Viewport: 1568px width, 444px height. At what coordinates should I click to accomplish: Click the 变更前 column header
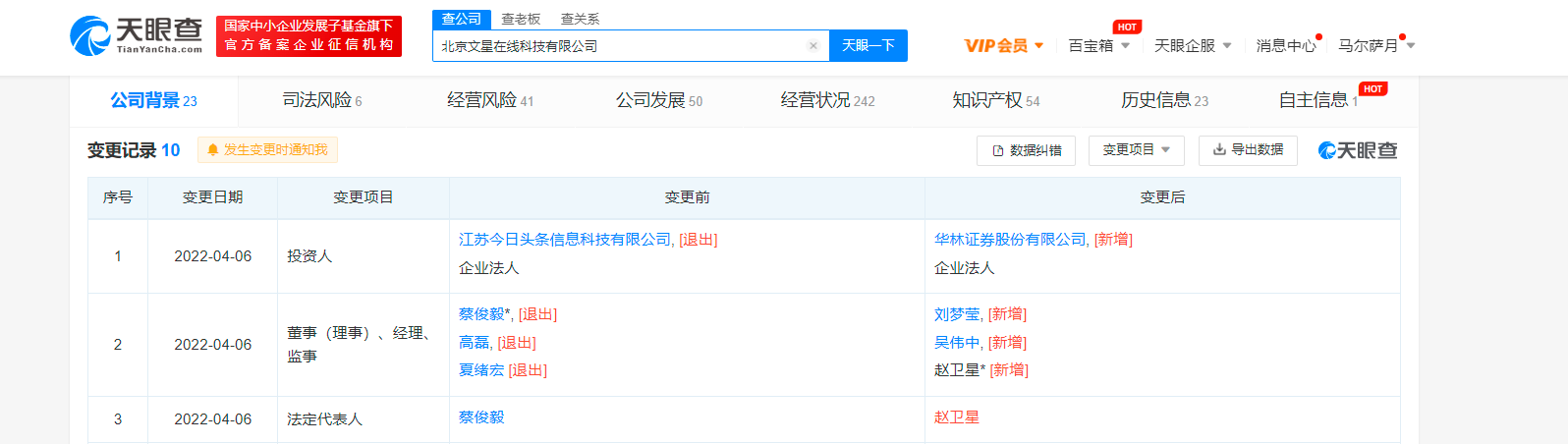click(x=687, y=197)
